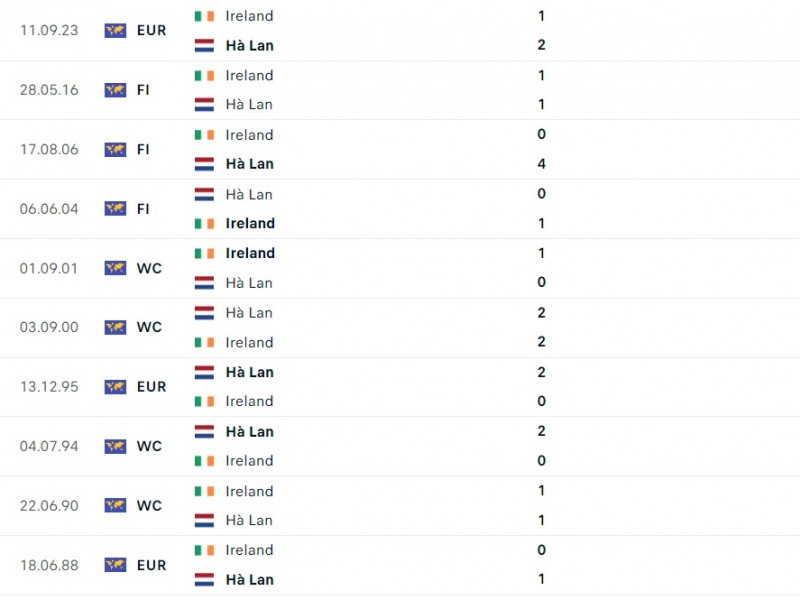
Task: Click the Netherlands flag in the 17.08.06 match
Action: pyautogui.click(x=204, y=164)
